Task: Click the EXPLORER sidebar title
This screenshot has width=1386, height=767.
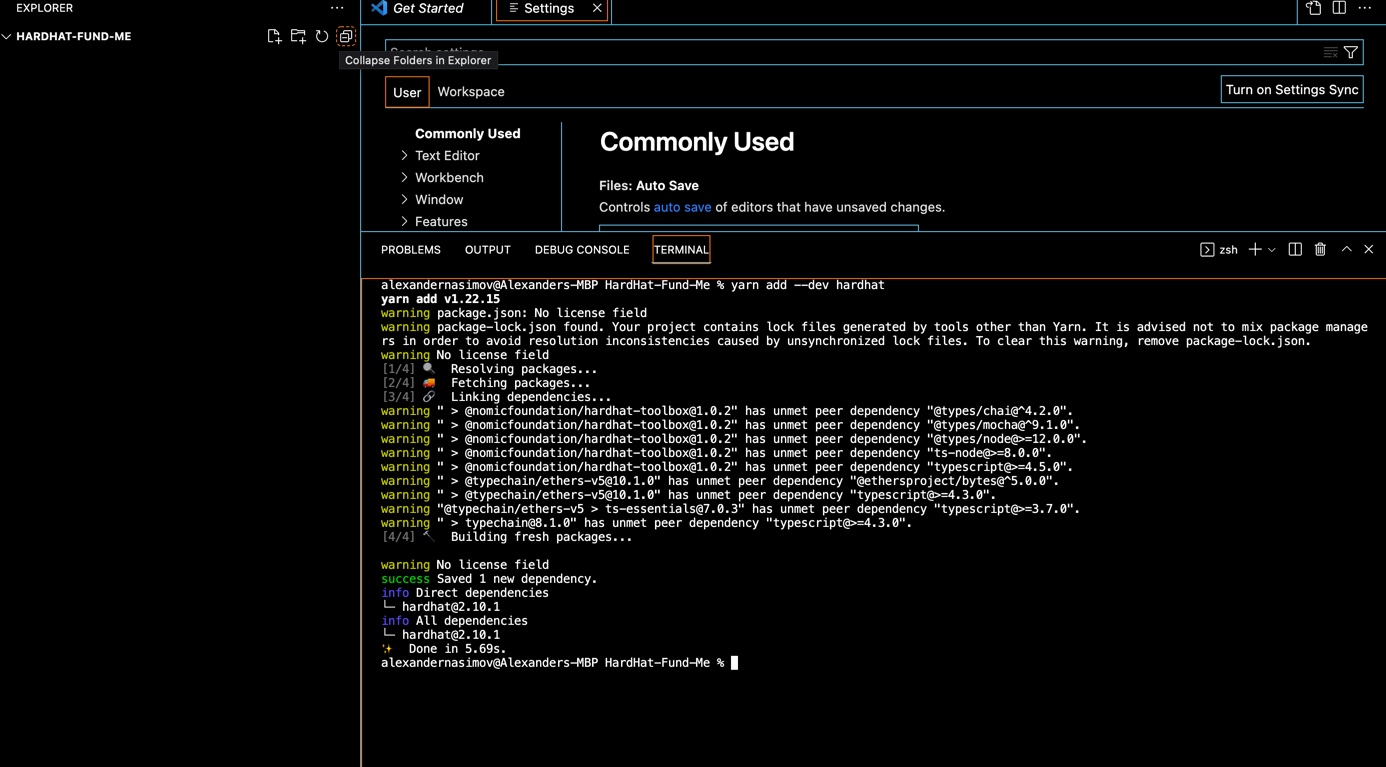Action: 44,8
